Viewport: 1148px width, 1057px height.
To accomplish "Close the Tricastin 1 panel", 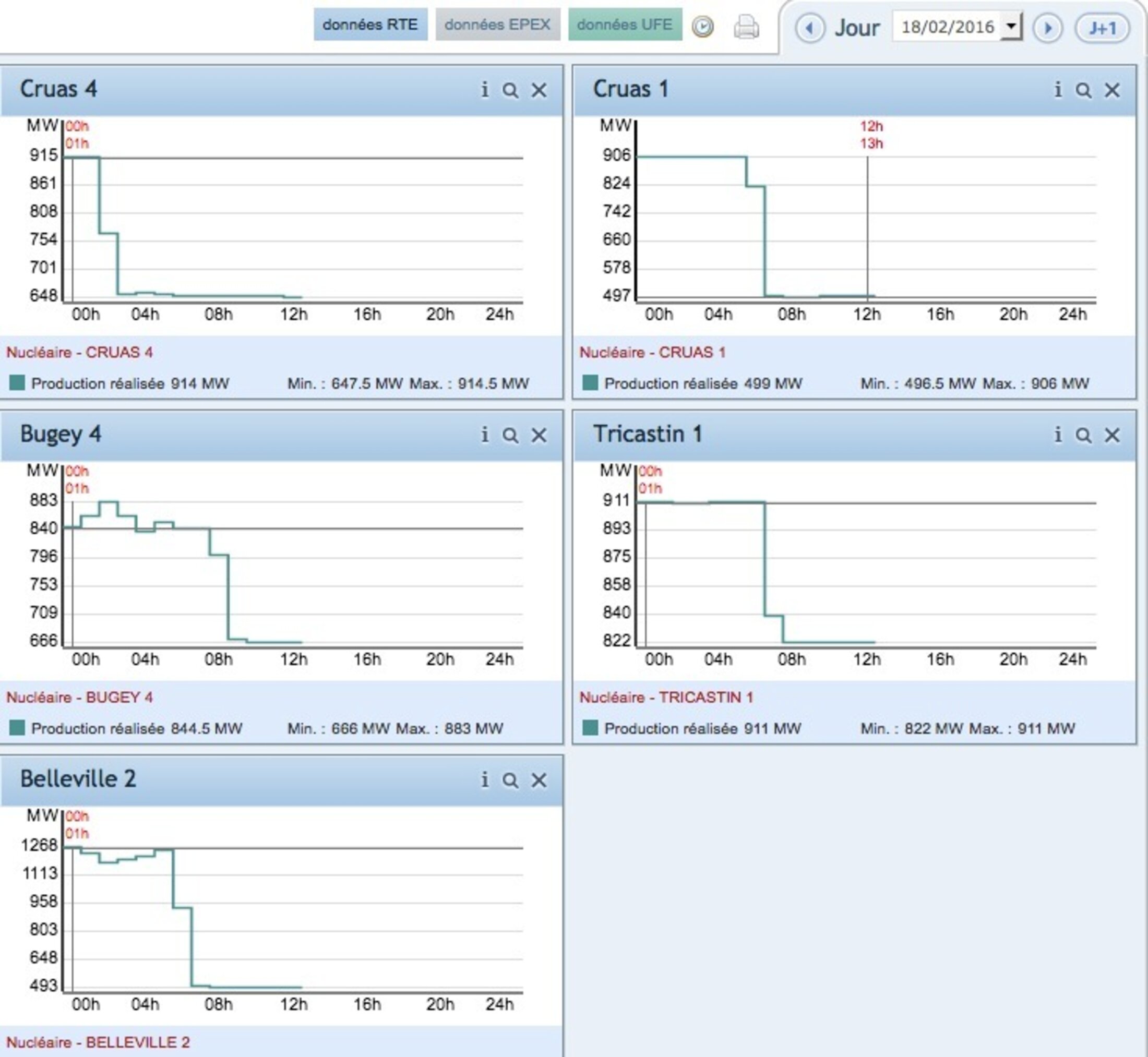I will pyautogui.click(x=1112, y=435).
